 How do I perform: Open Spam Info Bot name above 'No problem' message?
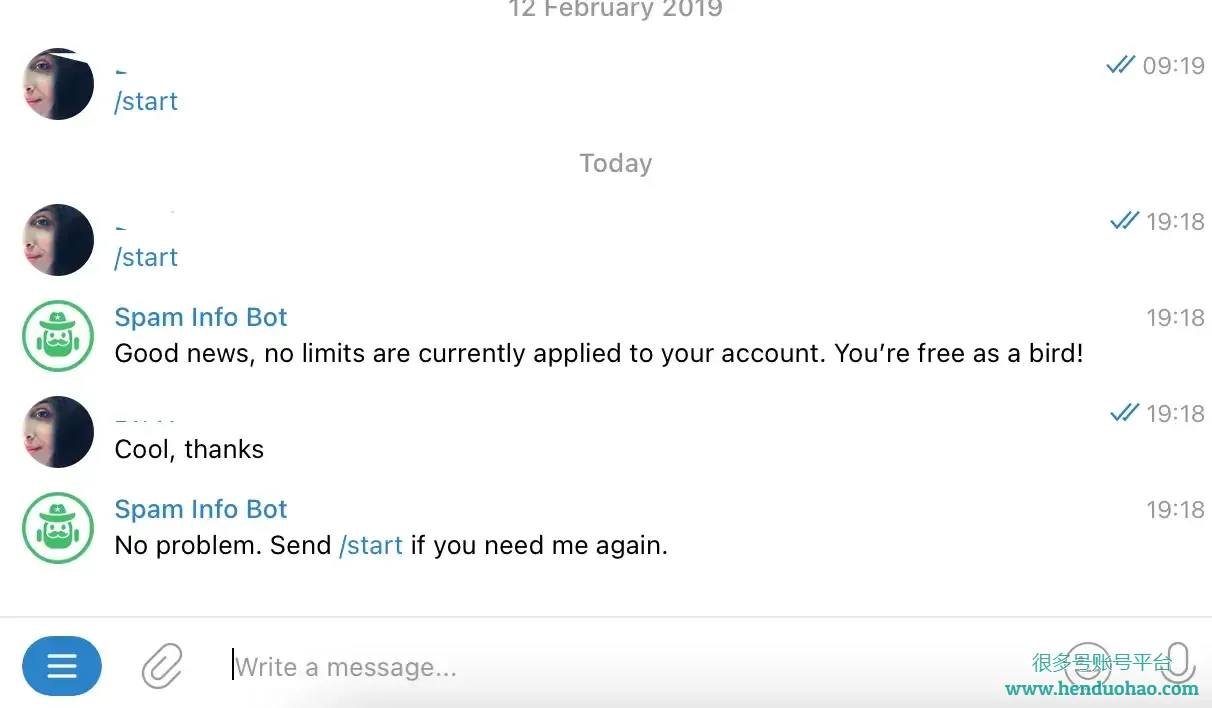201,509
